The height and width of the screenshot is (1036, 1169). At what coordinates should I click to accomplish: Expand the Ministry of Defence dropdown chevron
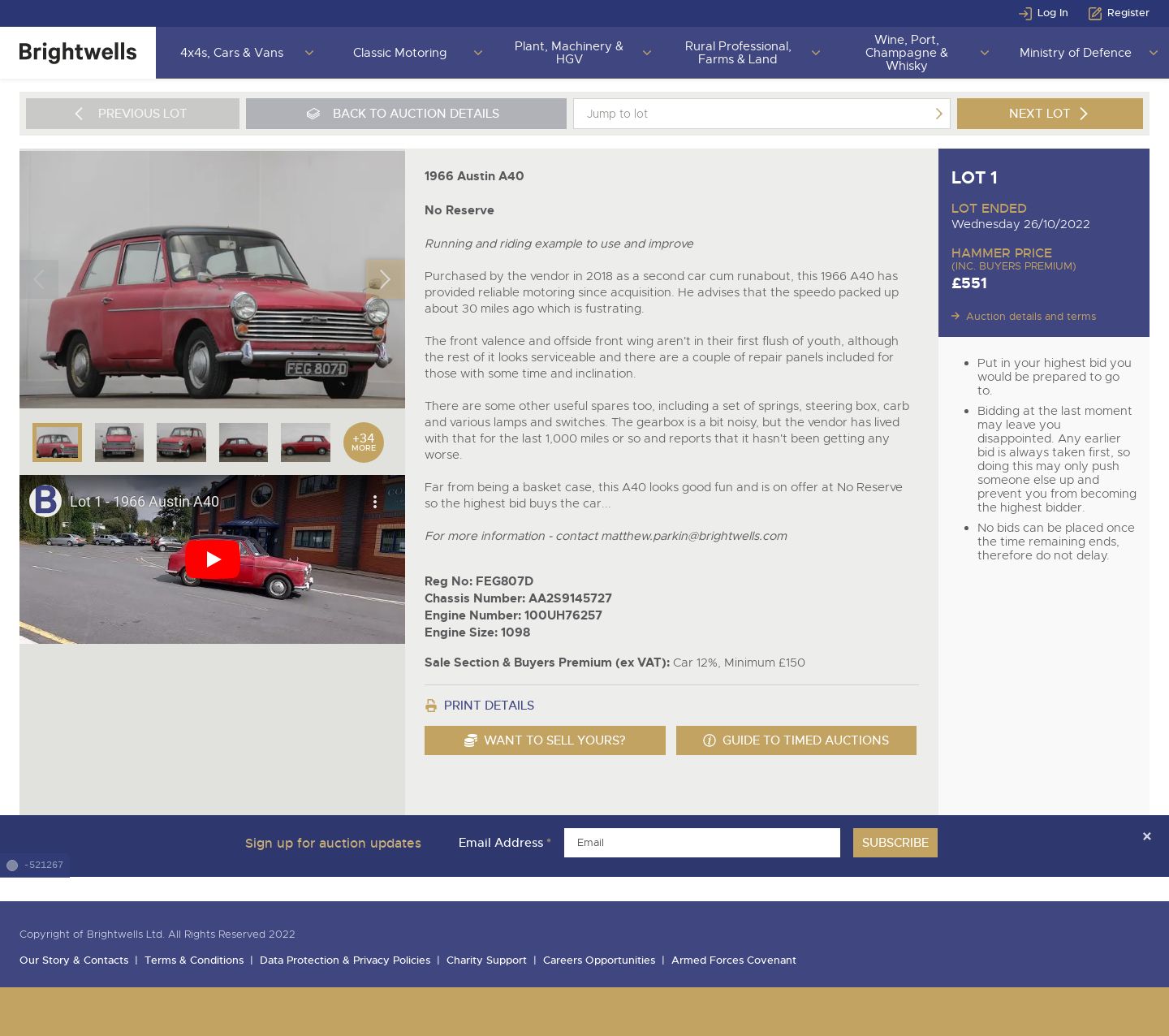[1153, 53]
